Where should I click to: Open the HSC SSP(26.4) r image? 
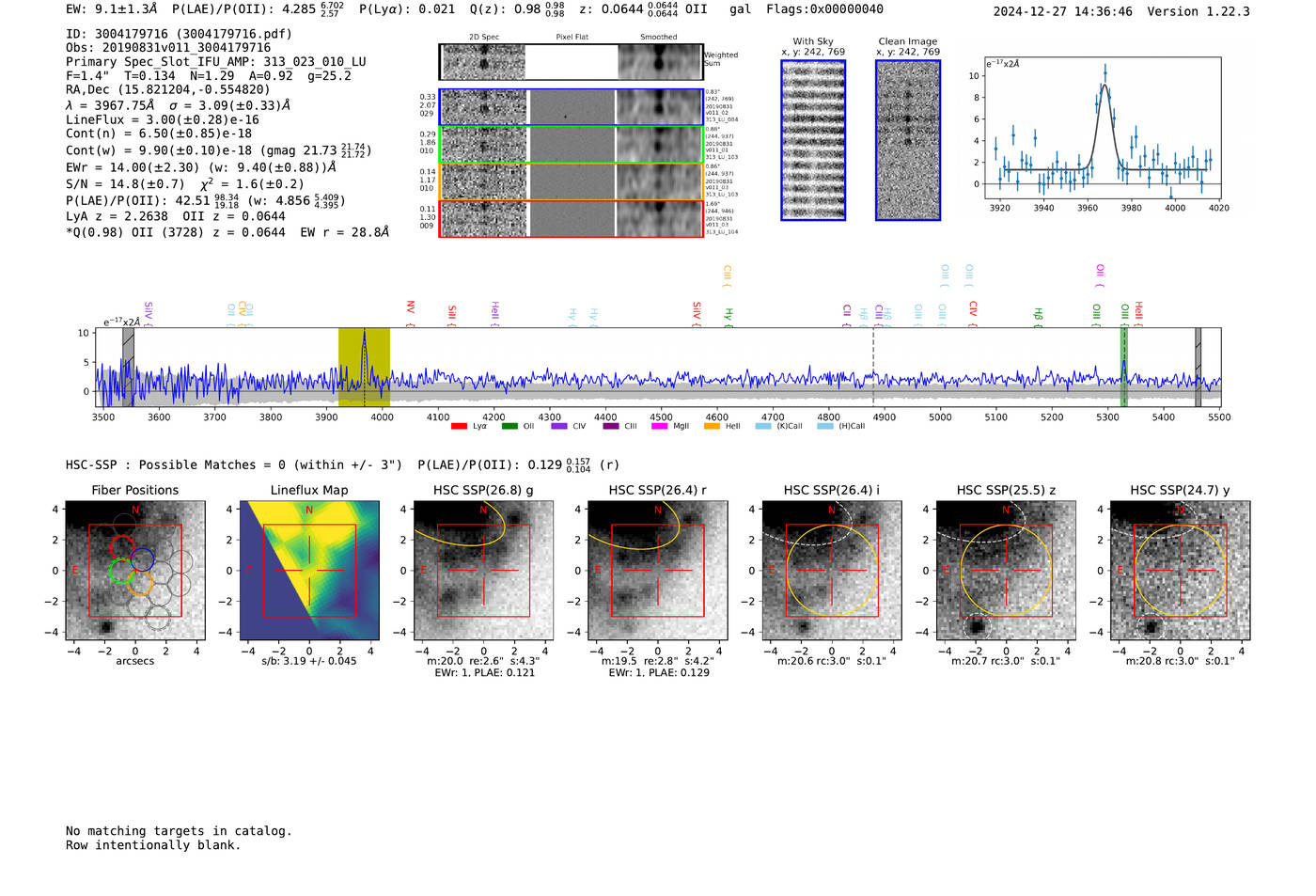coord(657,571)
